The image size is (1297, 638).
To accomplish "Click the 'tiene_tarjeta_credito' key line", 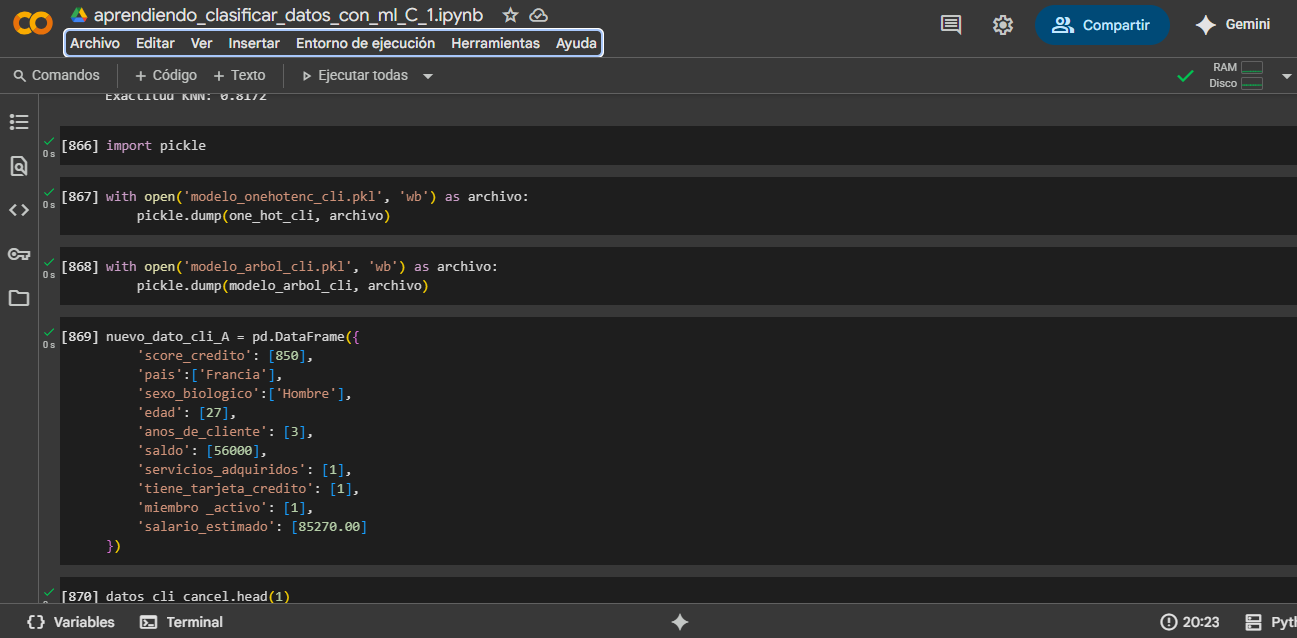I will (247, 488).
